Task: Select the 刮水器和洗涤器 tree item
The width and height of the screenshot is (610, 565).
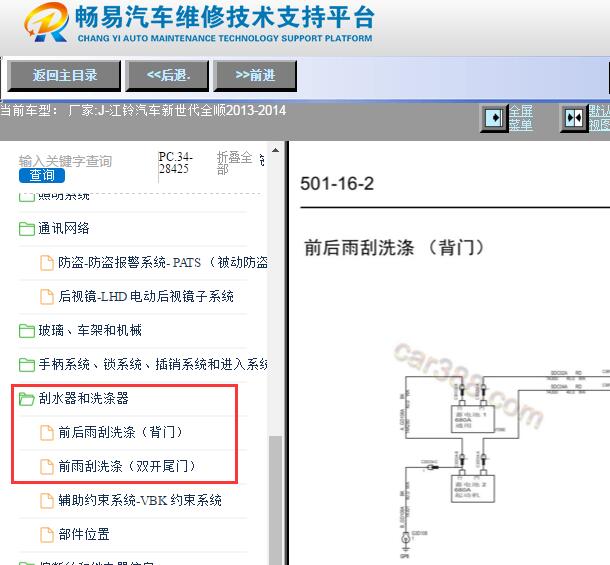Action: [x=83, y=398]
